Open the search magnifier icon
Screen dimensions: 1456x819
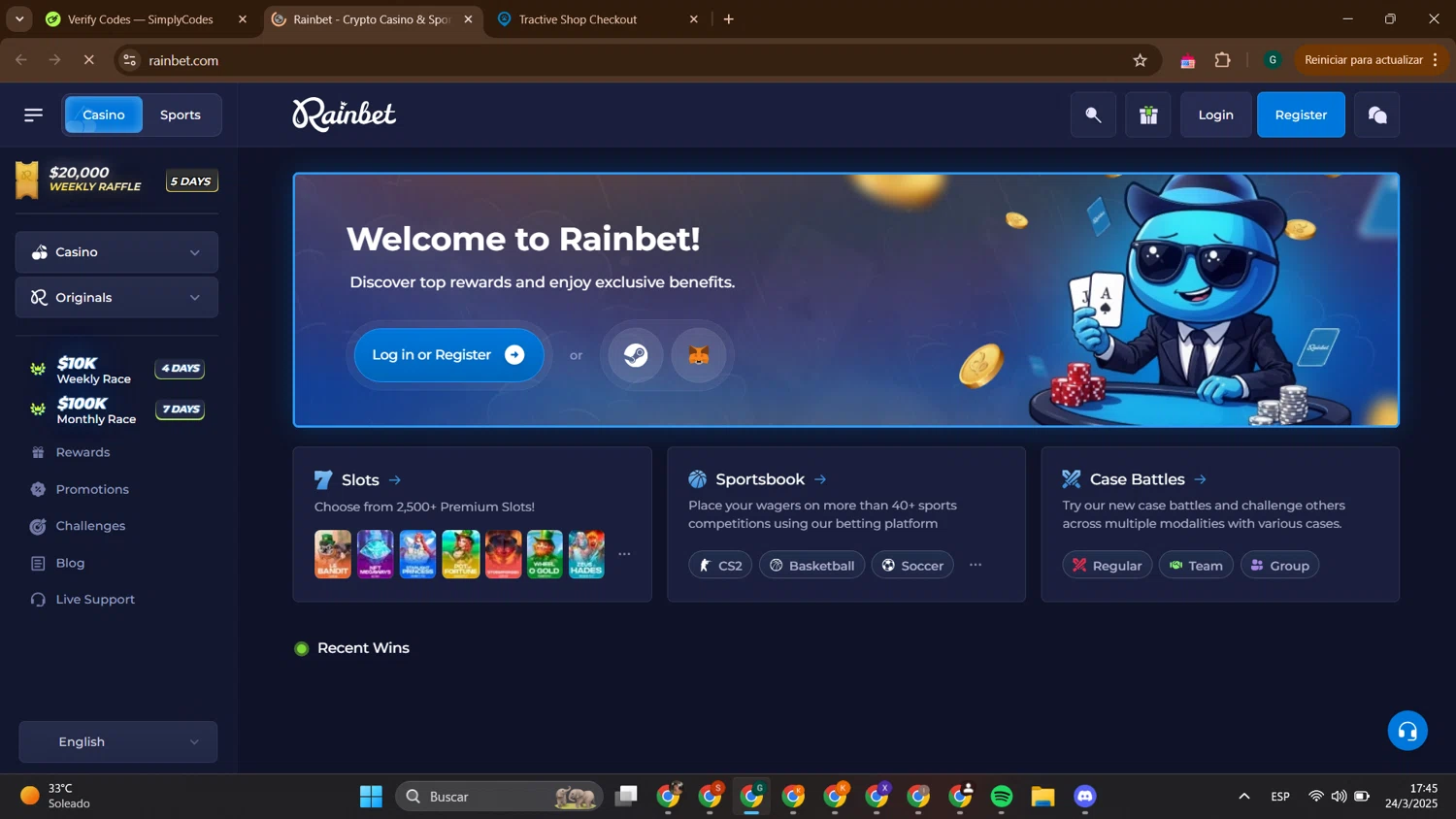coord(1093,115)
